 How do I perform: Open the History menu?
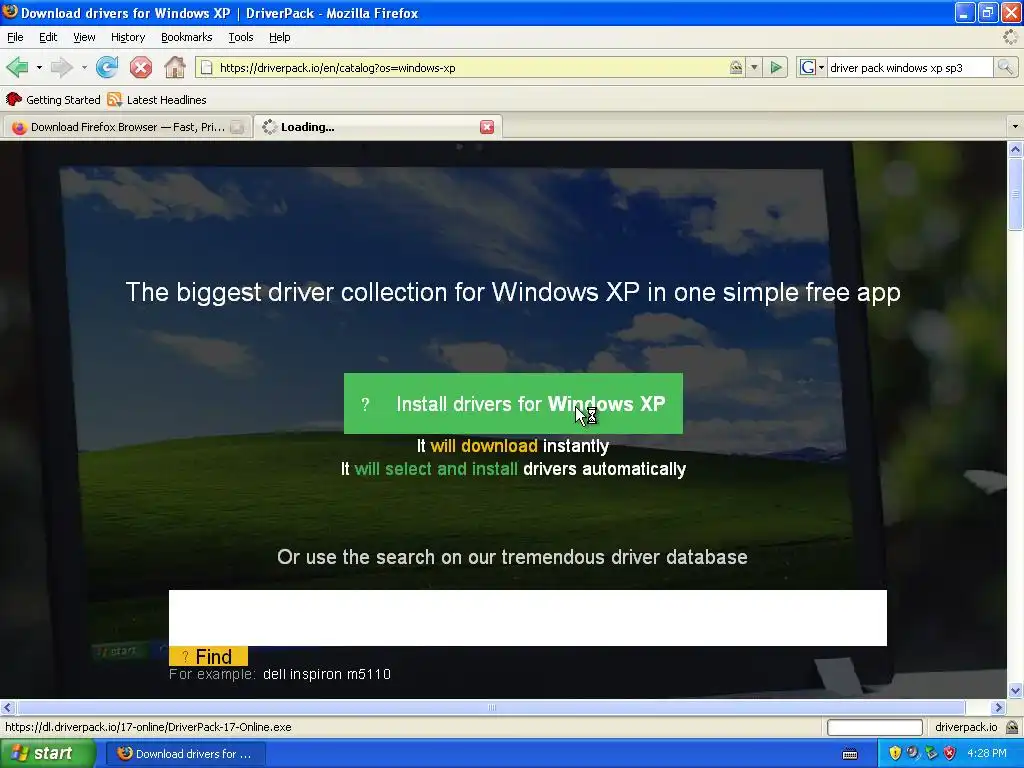tap(128, 37)
